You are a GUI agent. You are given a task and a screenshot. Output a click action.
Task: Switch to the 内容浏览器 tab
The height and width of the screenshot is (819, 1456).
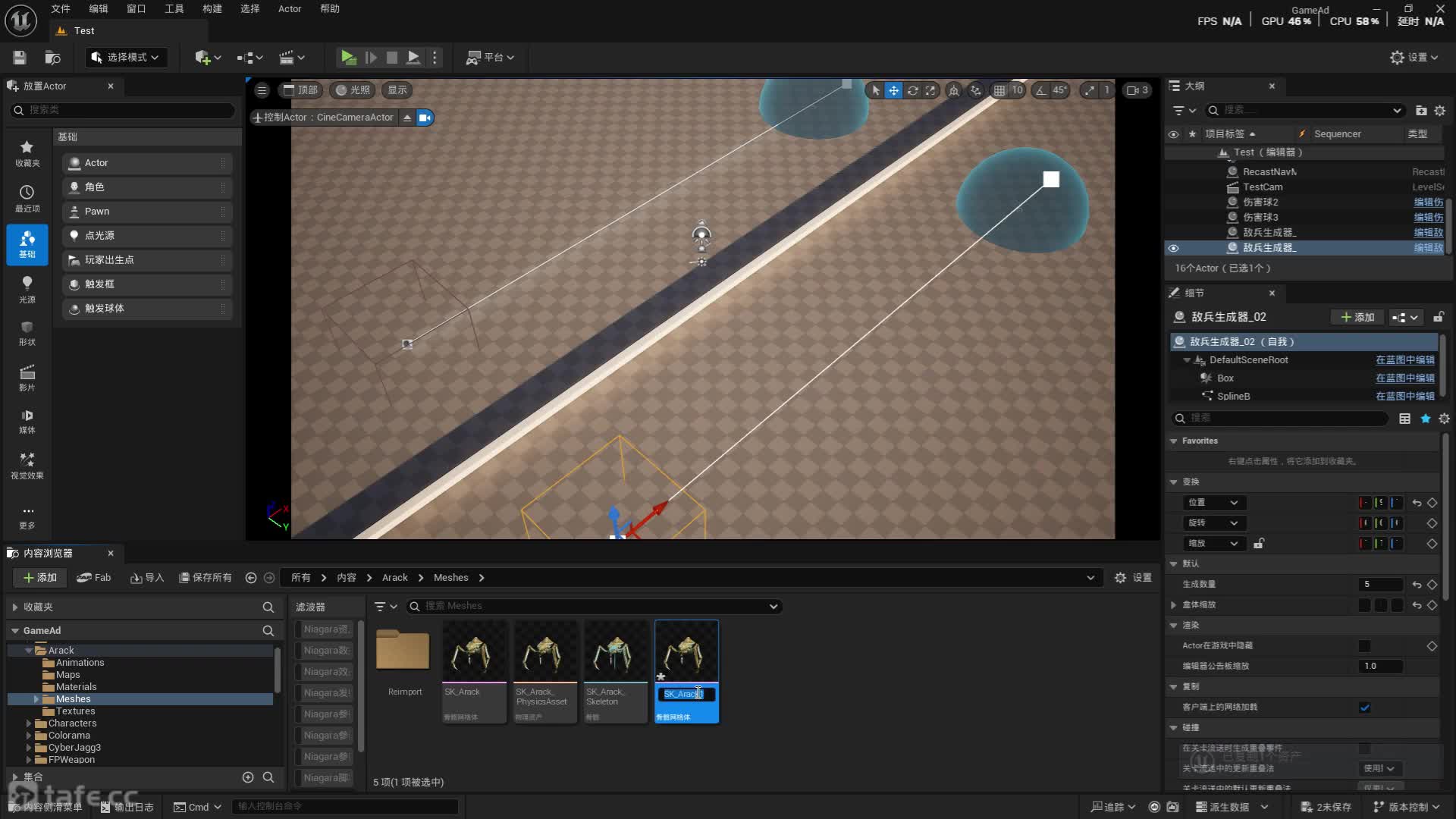tap(48, 553)
